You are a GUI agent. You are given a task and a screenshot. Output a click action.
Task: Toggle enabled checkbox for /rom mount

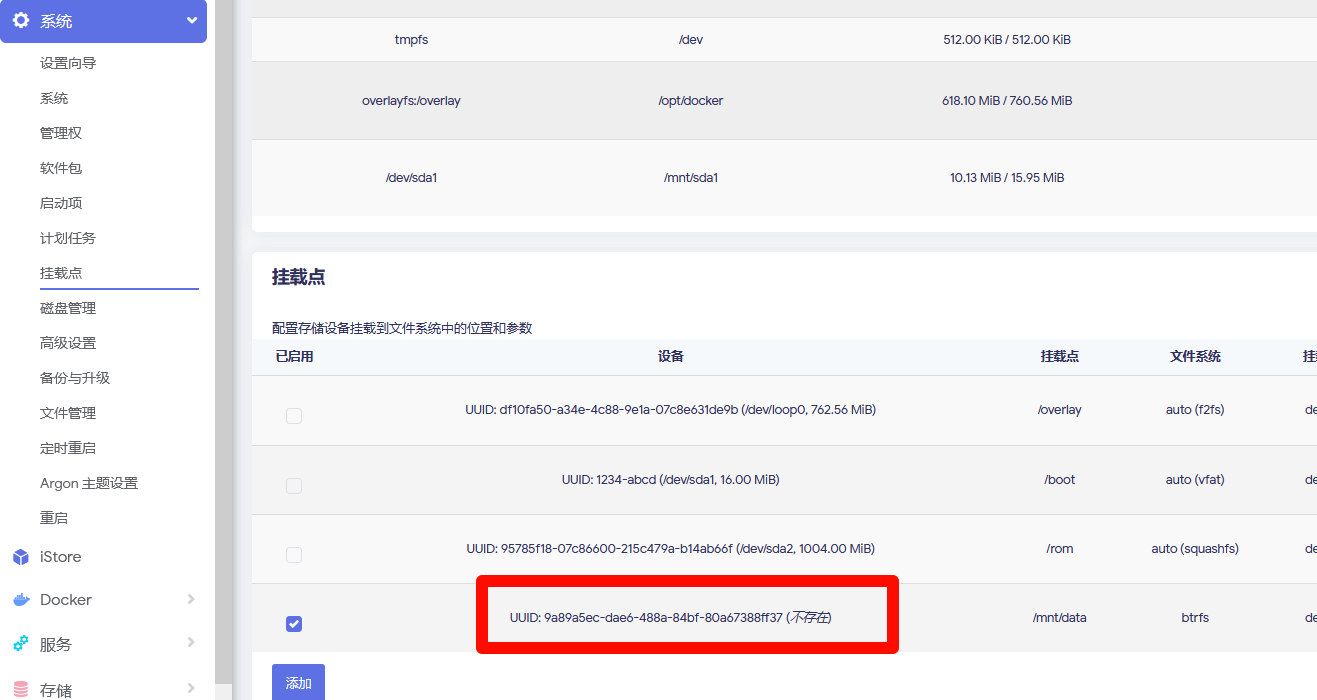pos(294,554)
